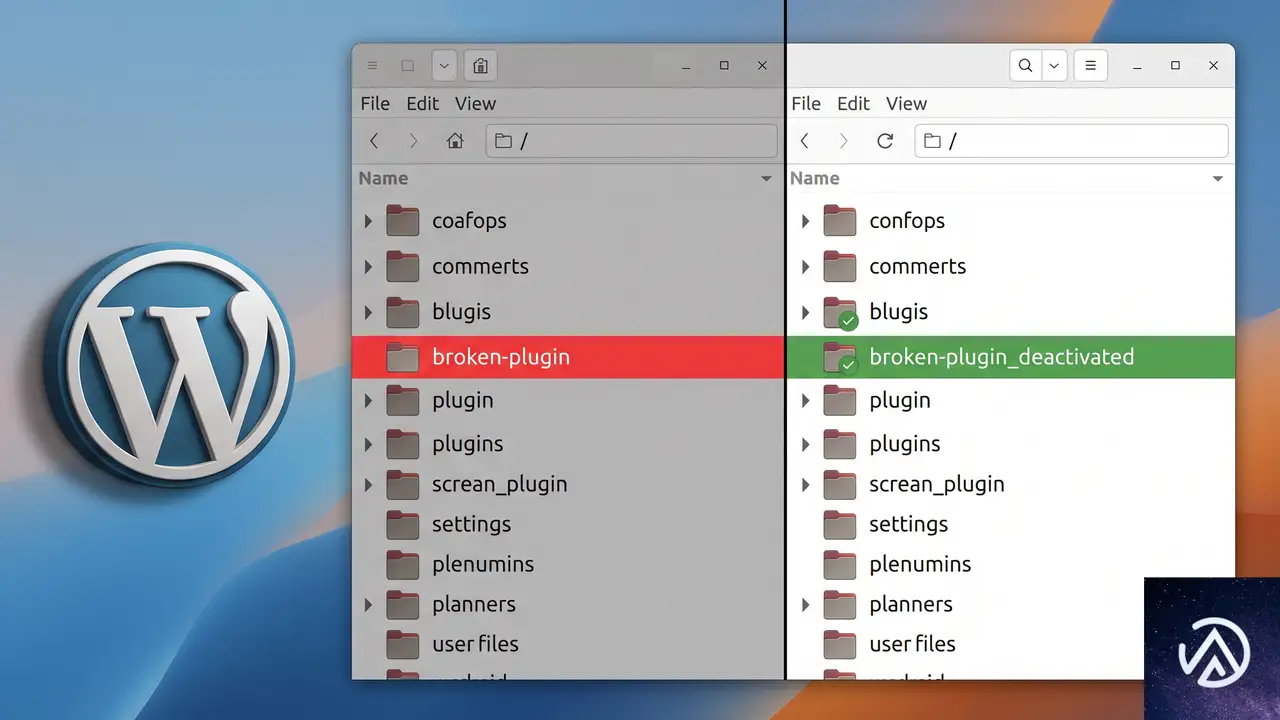Click the path field in right window

click(1071, 141)
